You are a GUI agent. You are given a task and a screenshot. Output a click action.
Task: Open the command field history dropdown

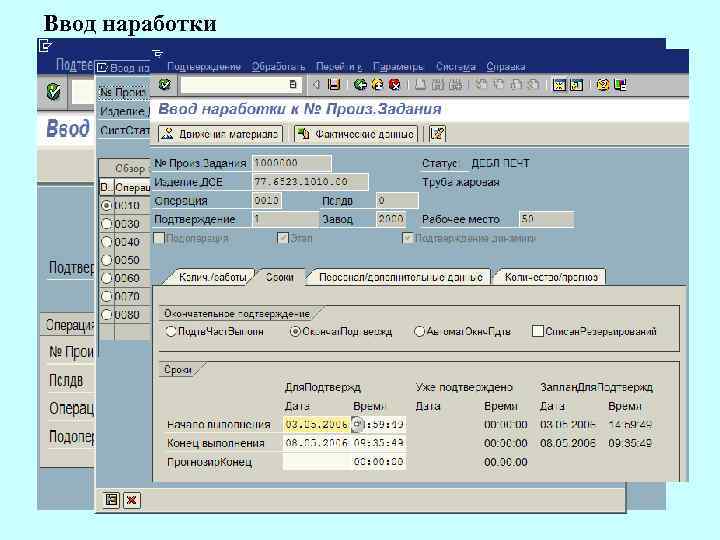tap(292, 84)
